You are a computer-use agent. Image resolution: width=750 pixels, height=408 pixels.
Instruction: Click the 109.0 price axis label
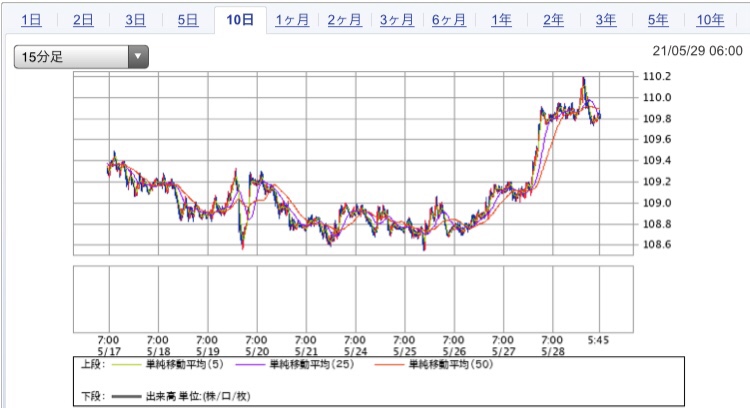point(657,203)
